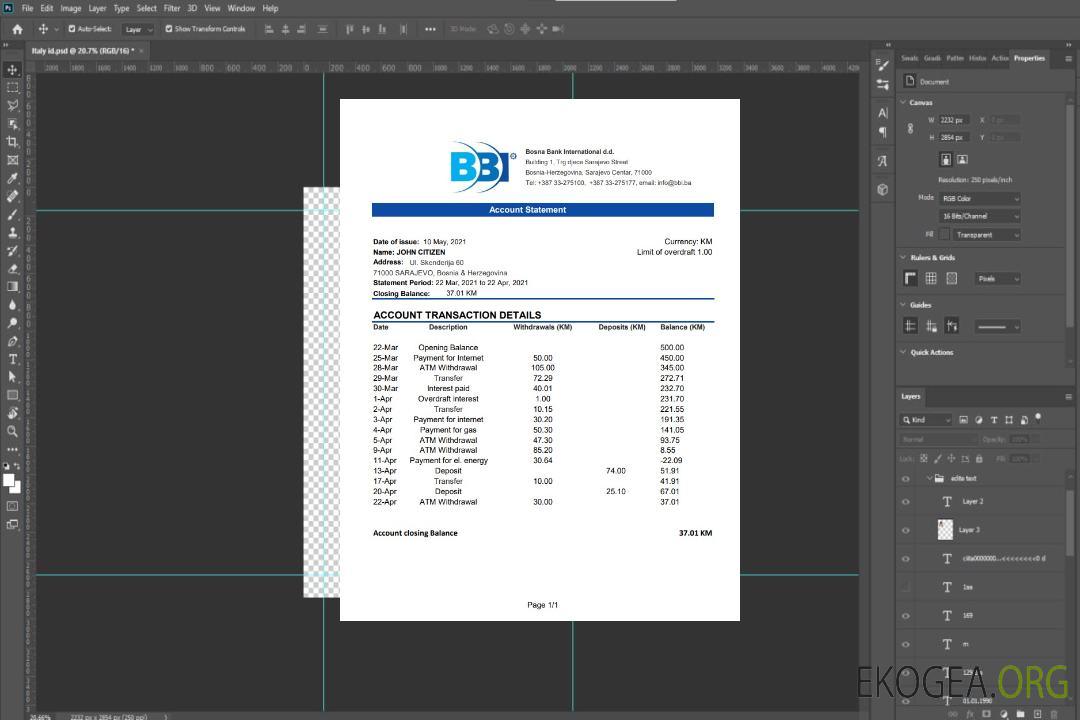
Task: Select the Lasso tool
Action: coord(12,105)
